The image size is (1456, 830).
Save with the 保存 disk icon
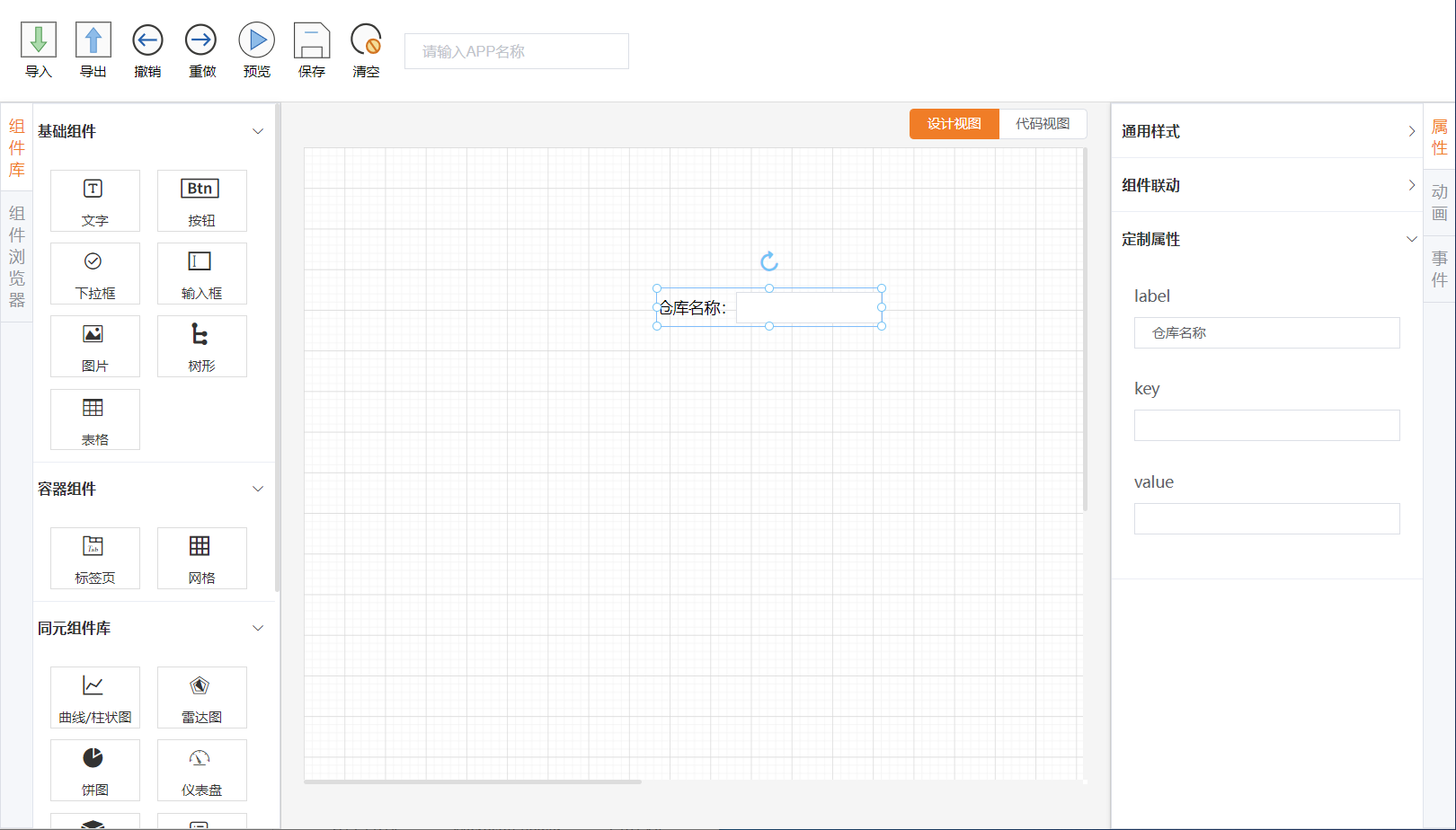312,40
